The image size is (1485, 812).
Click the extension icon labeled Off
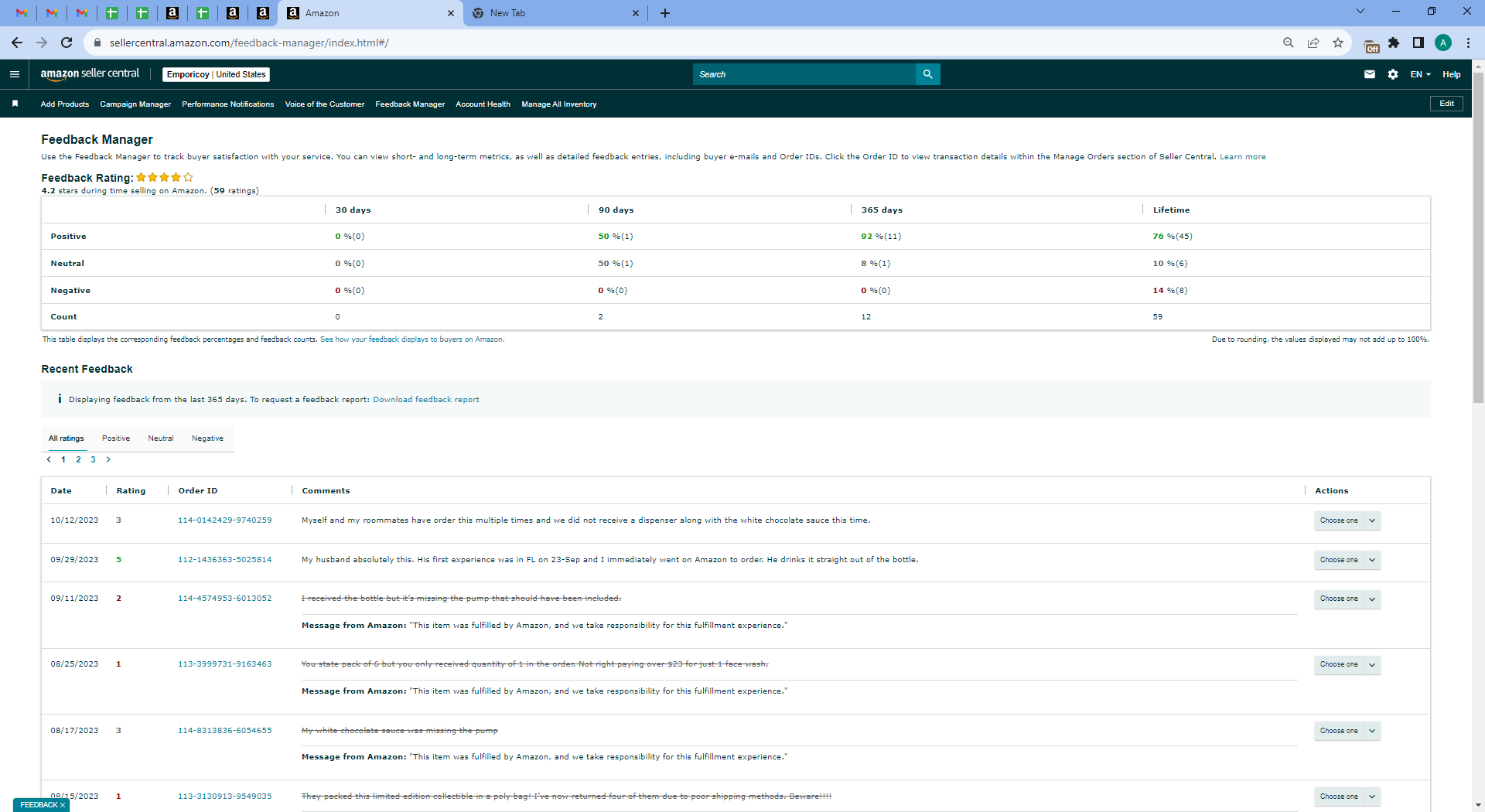tap(1371, 45)
